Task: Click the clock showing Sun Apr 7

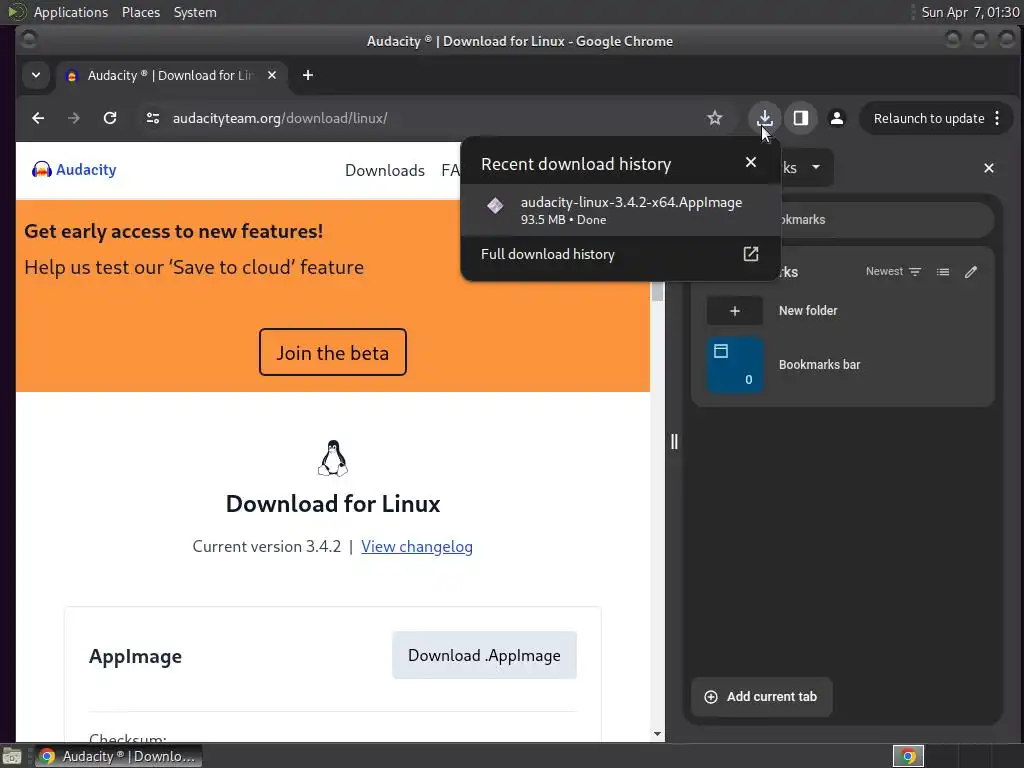Action: [x=970, y=12]
